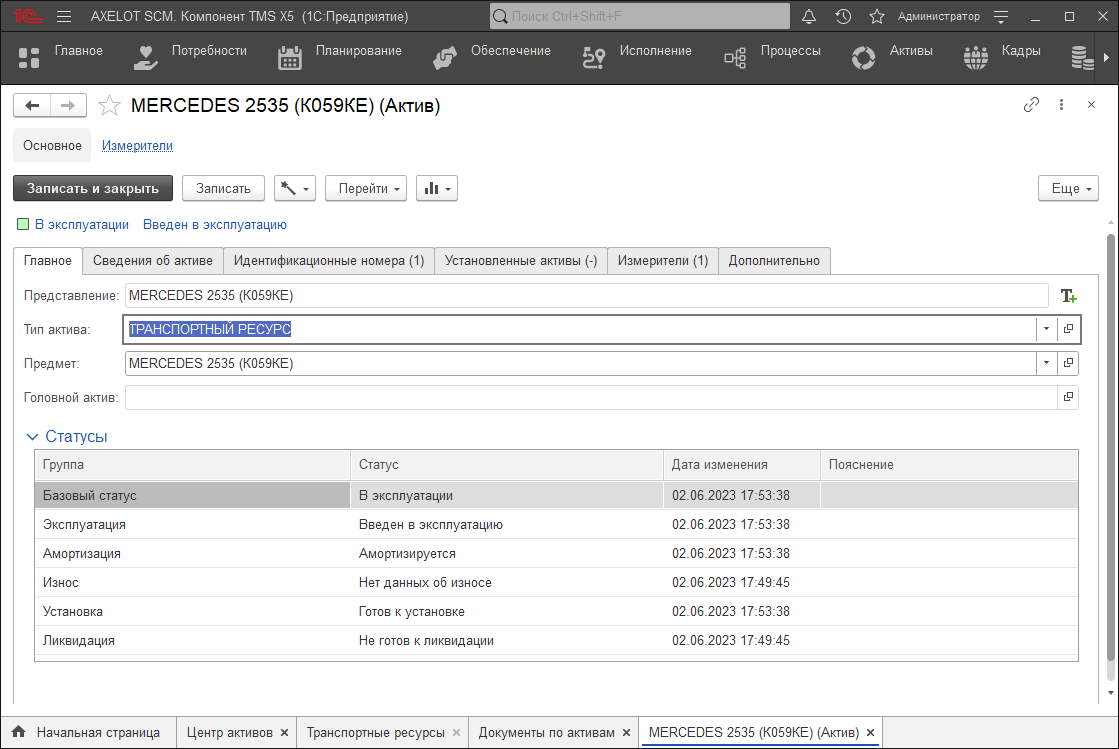Screen dimensions: 1119x749
Task: Close the Транспортные ресурсы tab
Action: pyautogui.click(x=457, y=733)
